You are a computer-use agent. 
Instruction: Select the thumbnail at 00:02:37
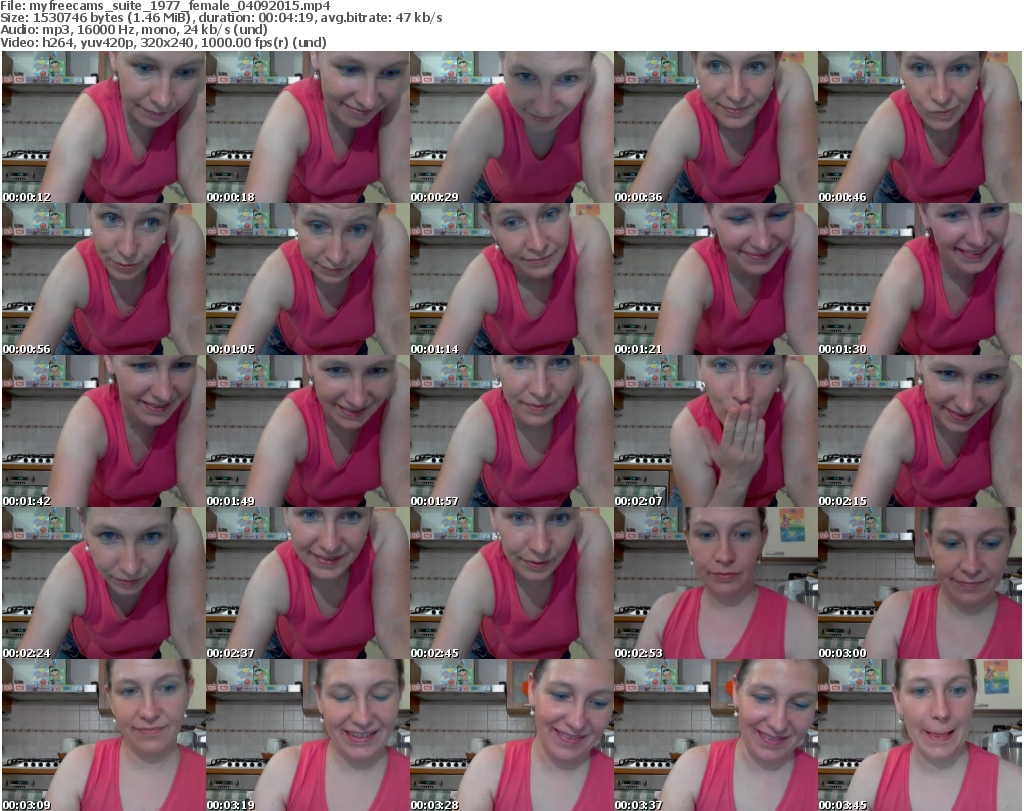tap(308, 583)
